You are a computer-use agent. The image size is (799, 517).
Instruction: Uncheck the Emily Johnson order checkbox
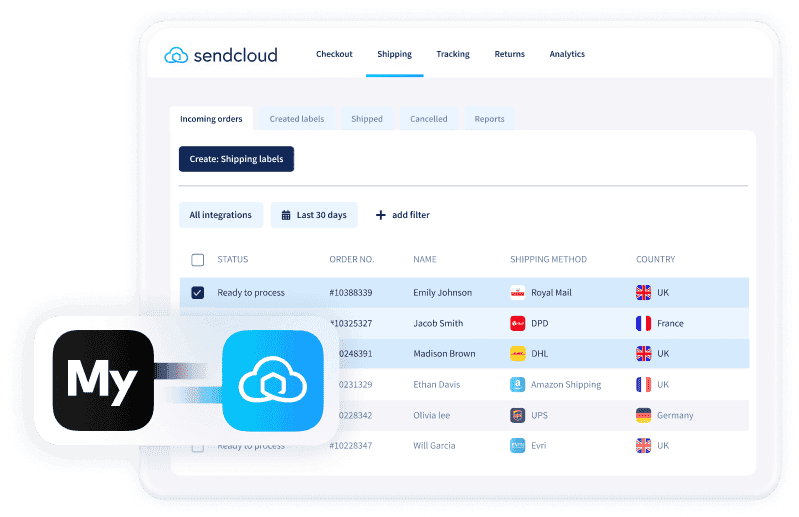click(198, 293)
